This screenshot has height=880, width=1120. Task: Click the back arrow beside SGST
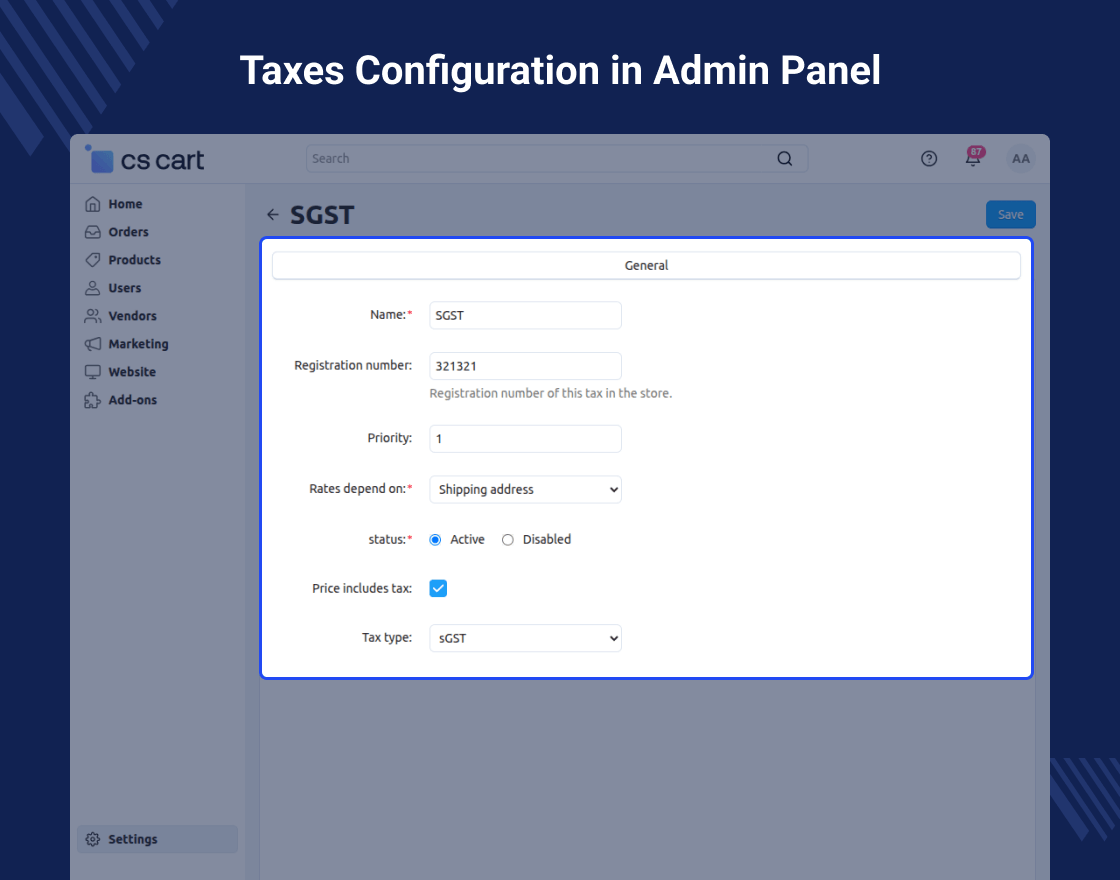(x=273, y=214)
